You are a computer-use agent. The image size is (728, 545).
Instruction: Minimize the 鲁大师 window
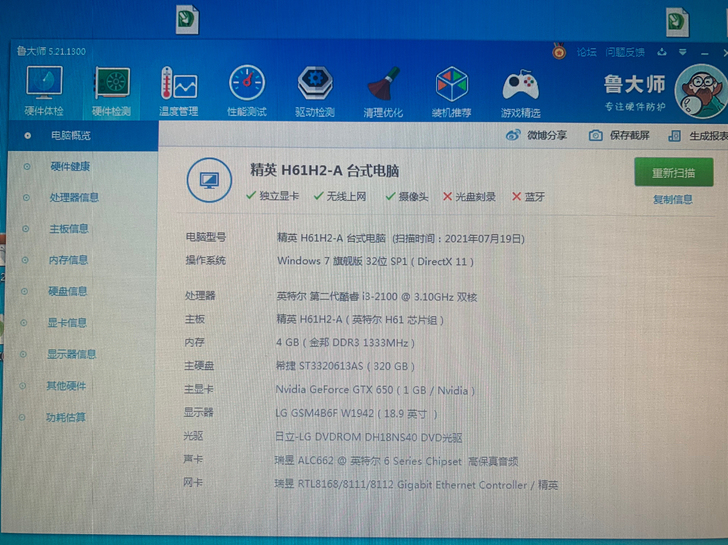pos(705,54)
